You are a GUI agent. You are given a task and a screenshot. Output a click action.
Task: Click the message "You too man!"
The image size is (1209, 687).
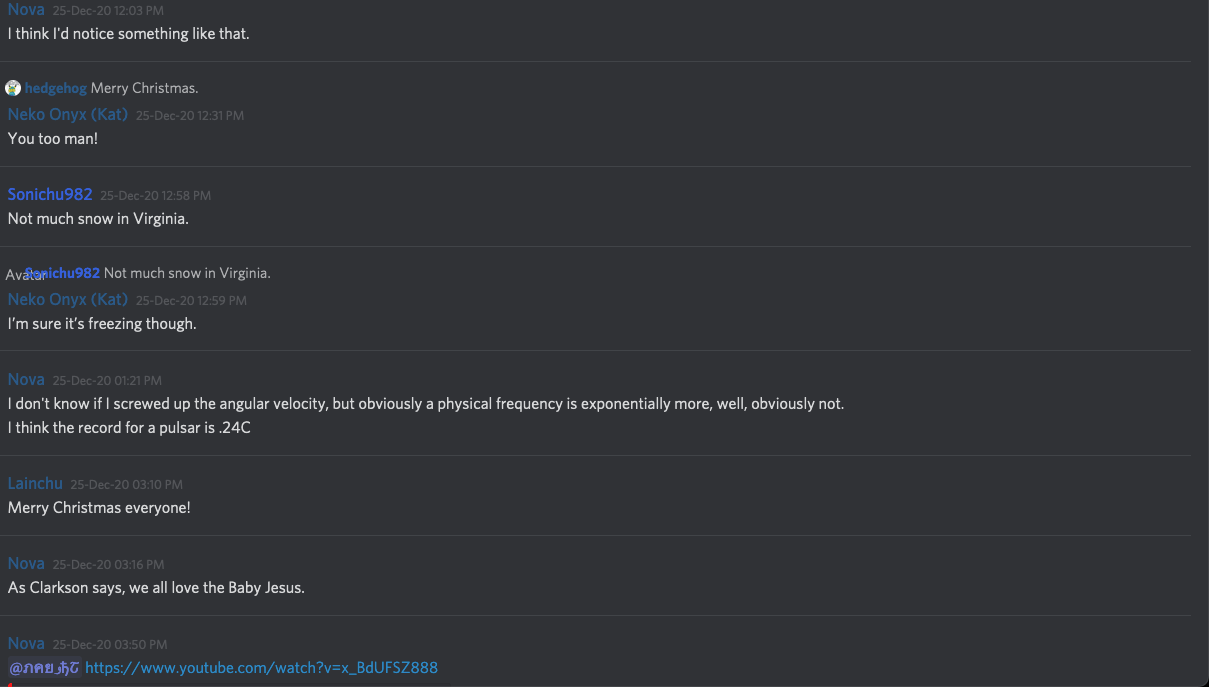pyautogui.click(x=53, y=138)
